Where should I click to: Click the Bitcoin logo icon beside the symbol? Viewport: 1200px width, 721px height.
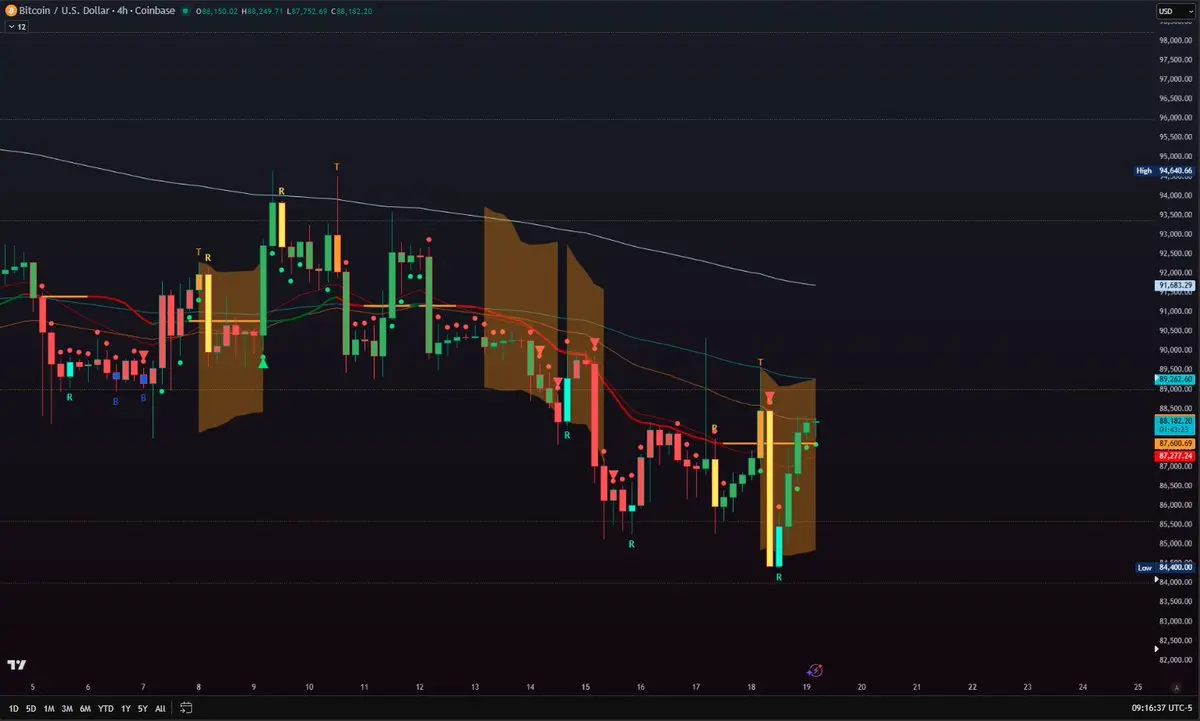11,11
